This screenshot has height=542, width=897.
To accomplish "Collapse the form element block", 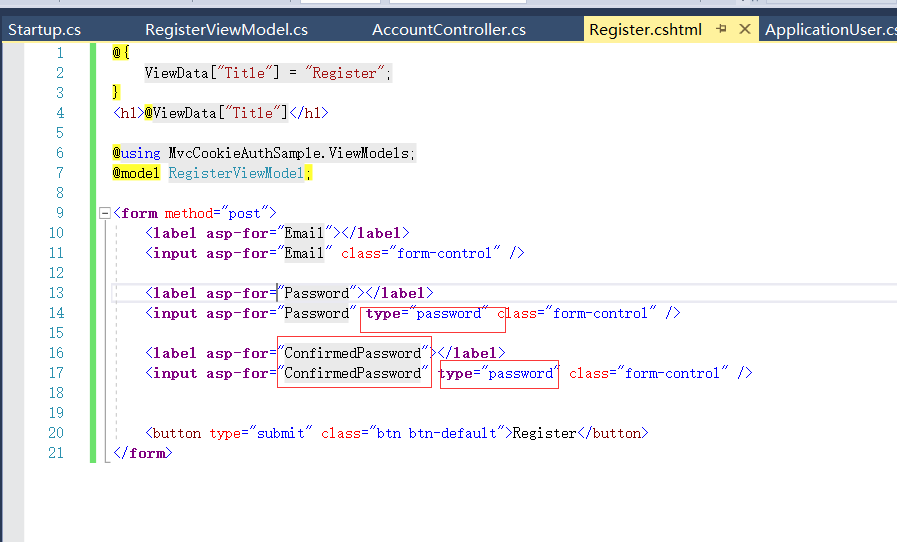I will [105, 213].
